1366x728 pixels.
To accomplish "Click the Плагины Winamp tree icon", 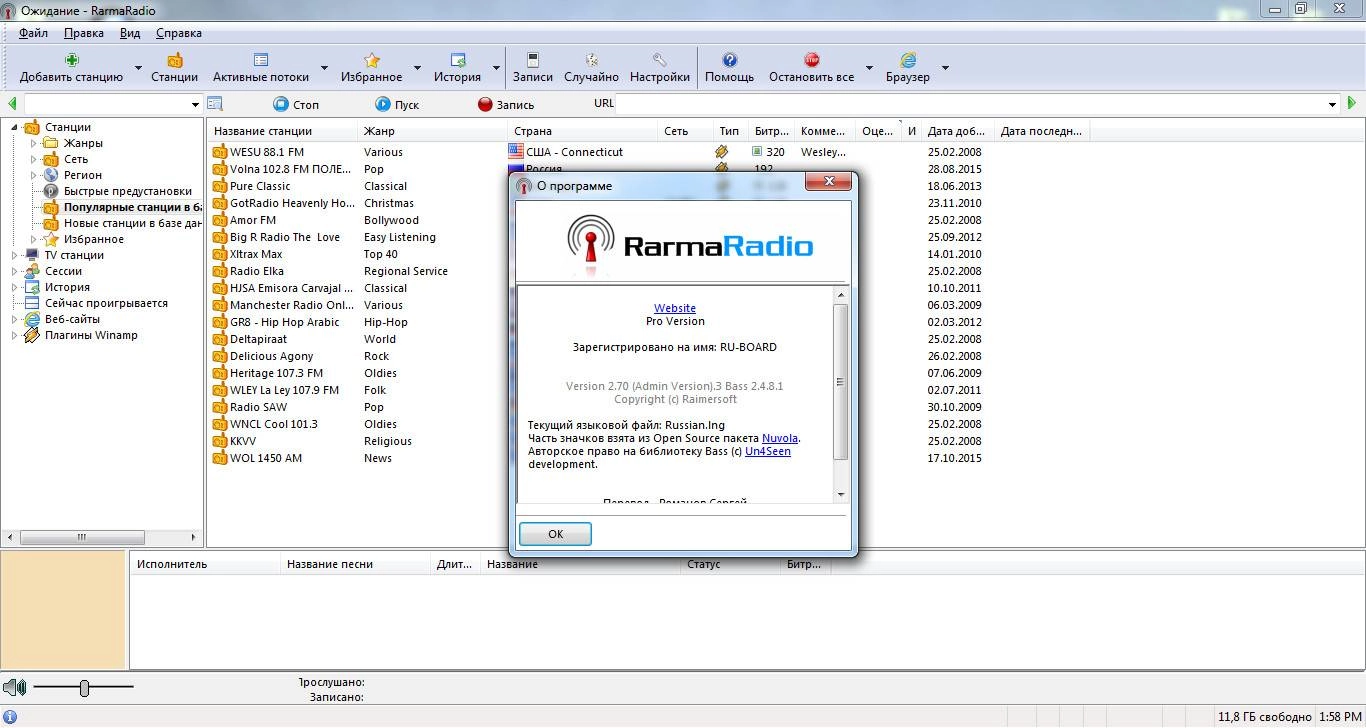I will coord(32,335).
